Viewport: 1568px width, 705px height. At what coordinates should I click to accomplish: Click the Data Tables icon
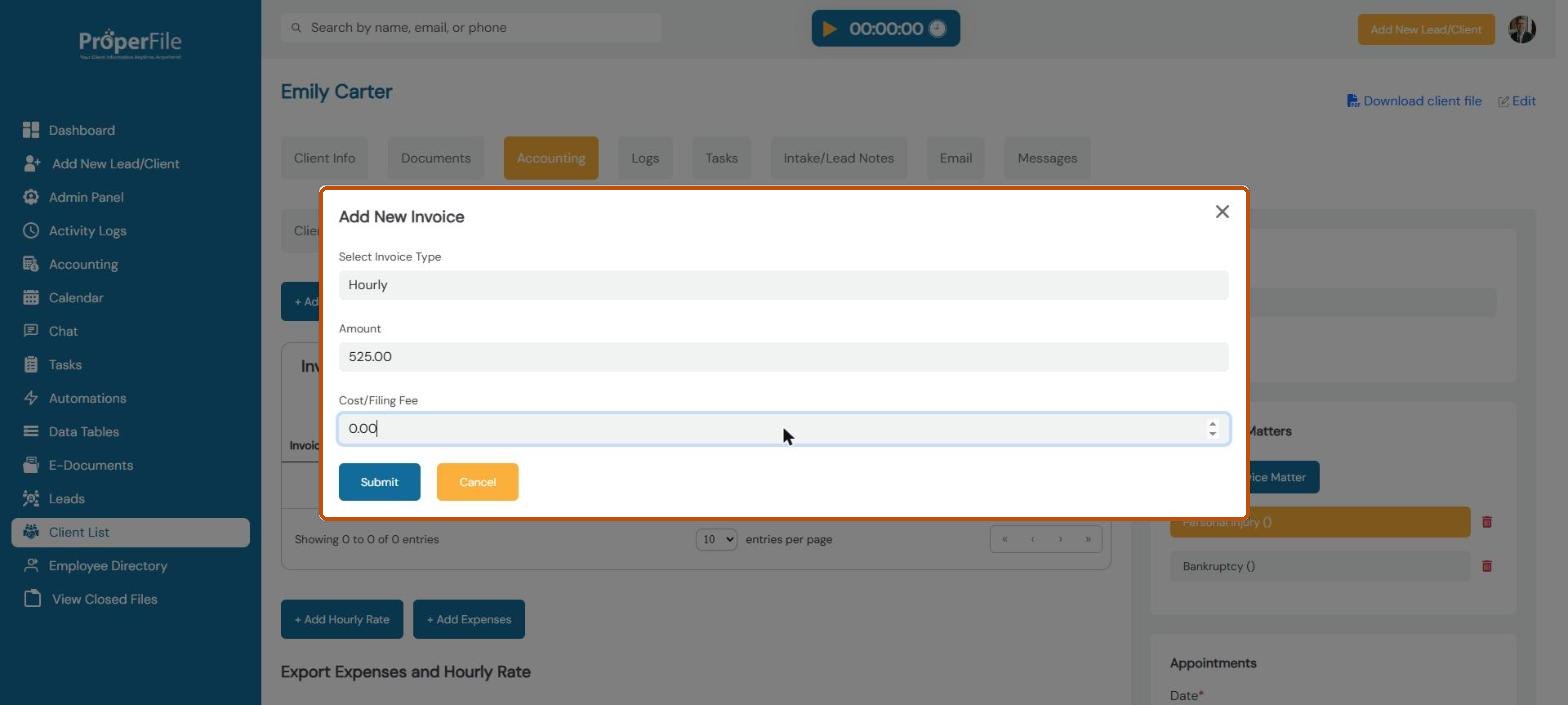pos(31,431)
